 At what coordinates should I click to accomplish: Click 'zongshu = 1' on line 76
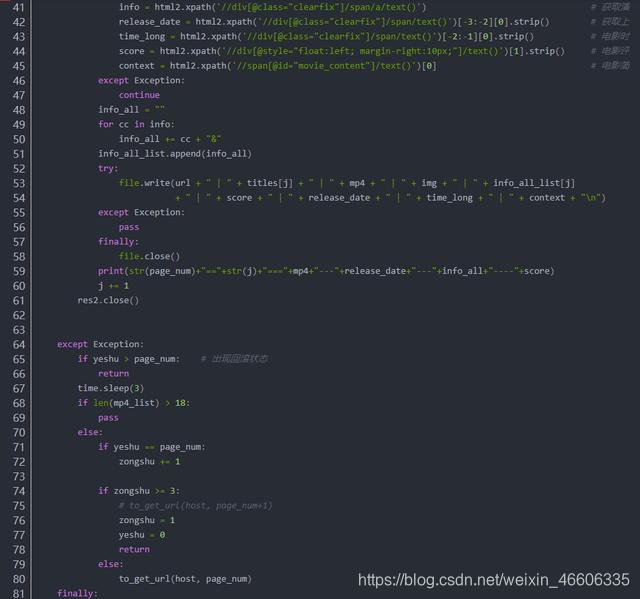[147, 520]
